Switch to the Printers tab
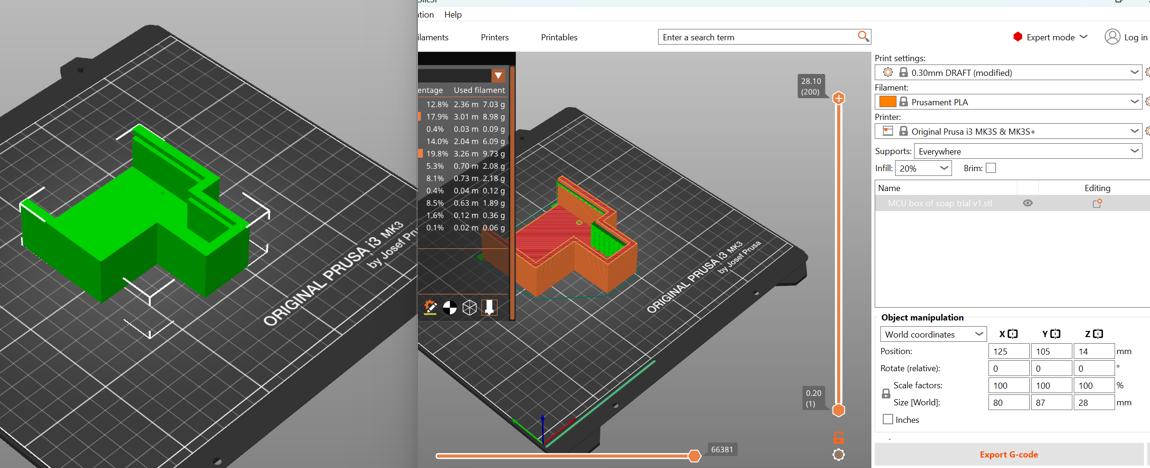1150x468 pixels. tap(494, 37)
